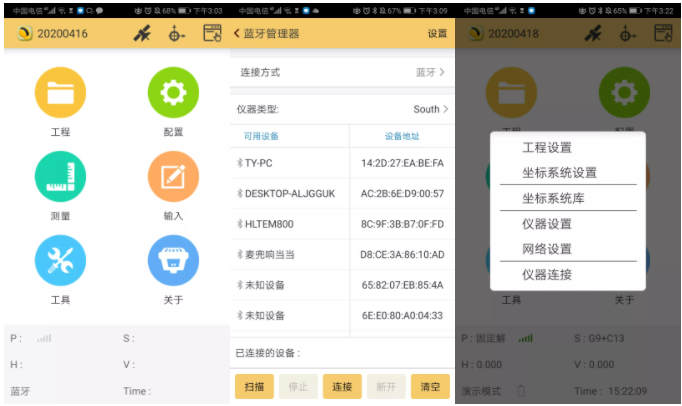The height and width of the screenshot is (406, 682).
Task: Tap the 断开 disconnect button
Action: [386, 386]
